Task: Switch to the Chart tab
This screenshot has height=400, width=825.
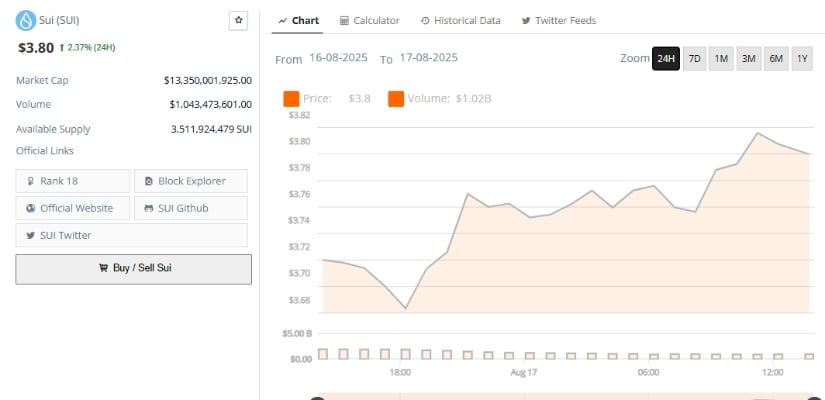Action: [298, 21]
